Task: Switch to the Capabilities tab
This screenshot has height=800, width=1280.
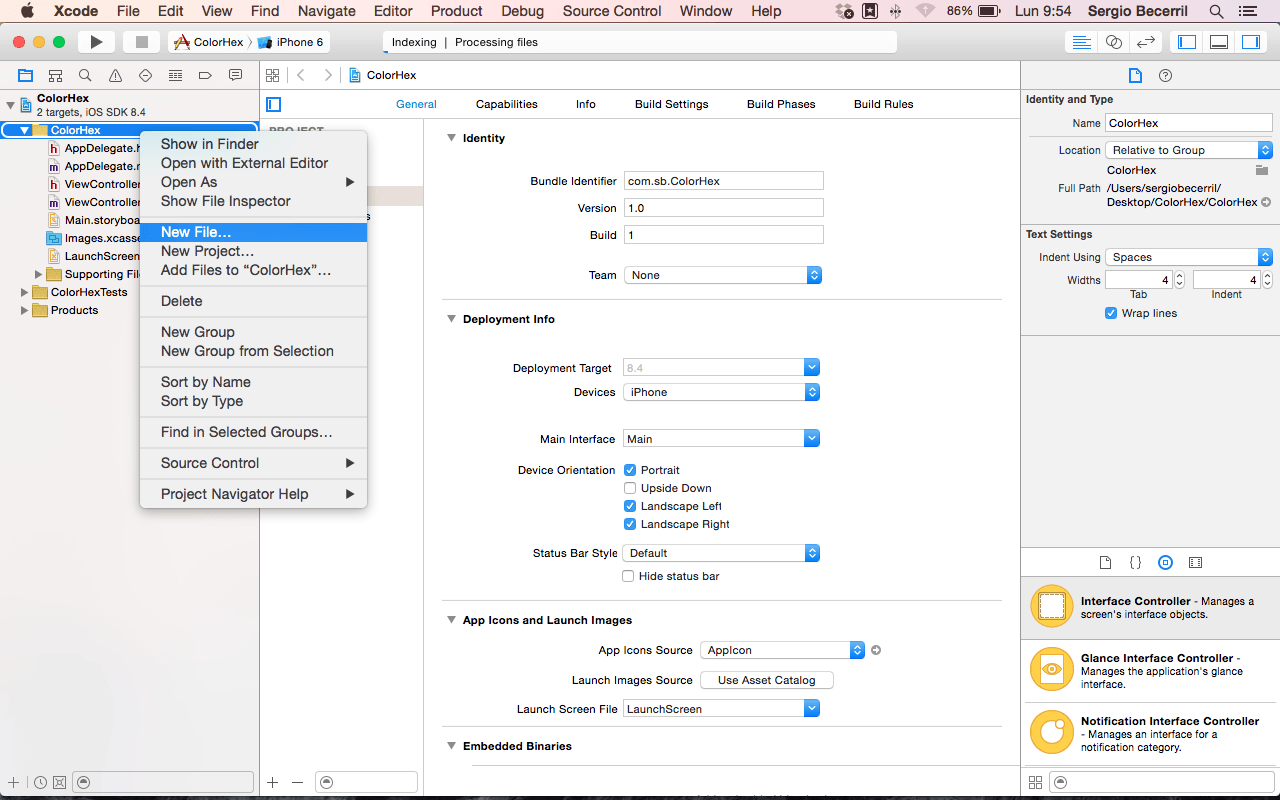Action: pos(507,104)
